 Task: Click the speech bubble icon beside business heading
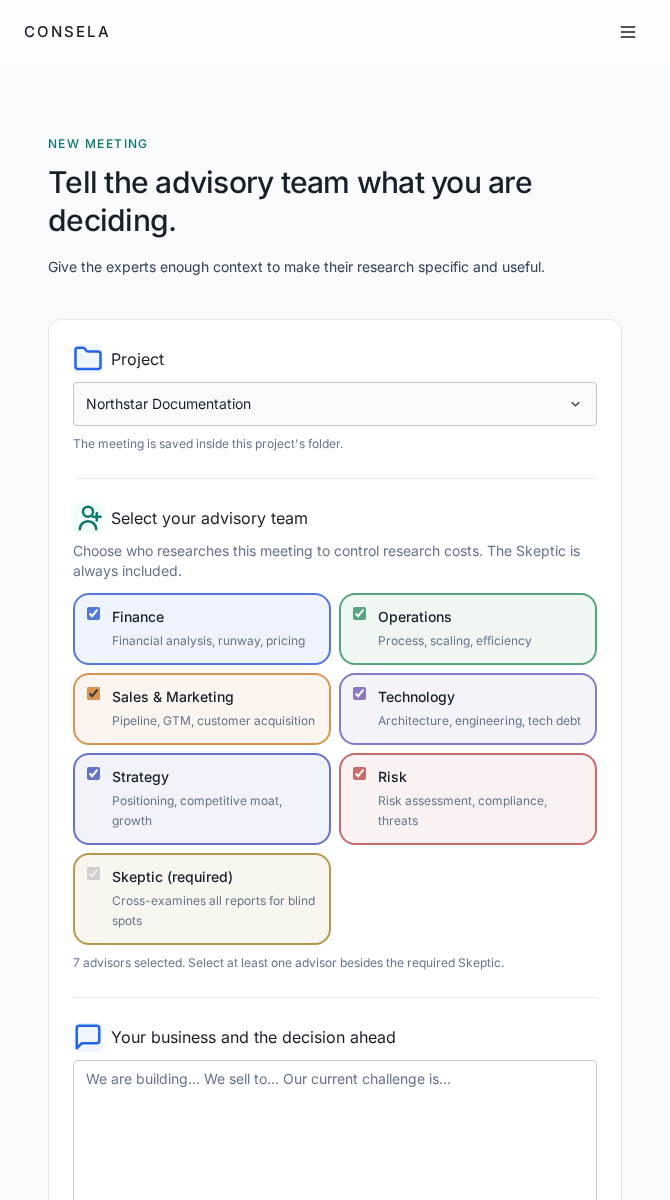pos(88,1037)
